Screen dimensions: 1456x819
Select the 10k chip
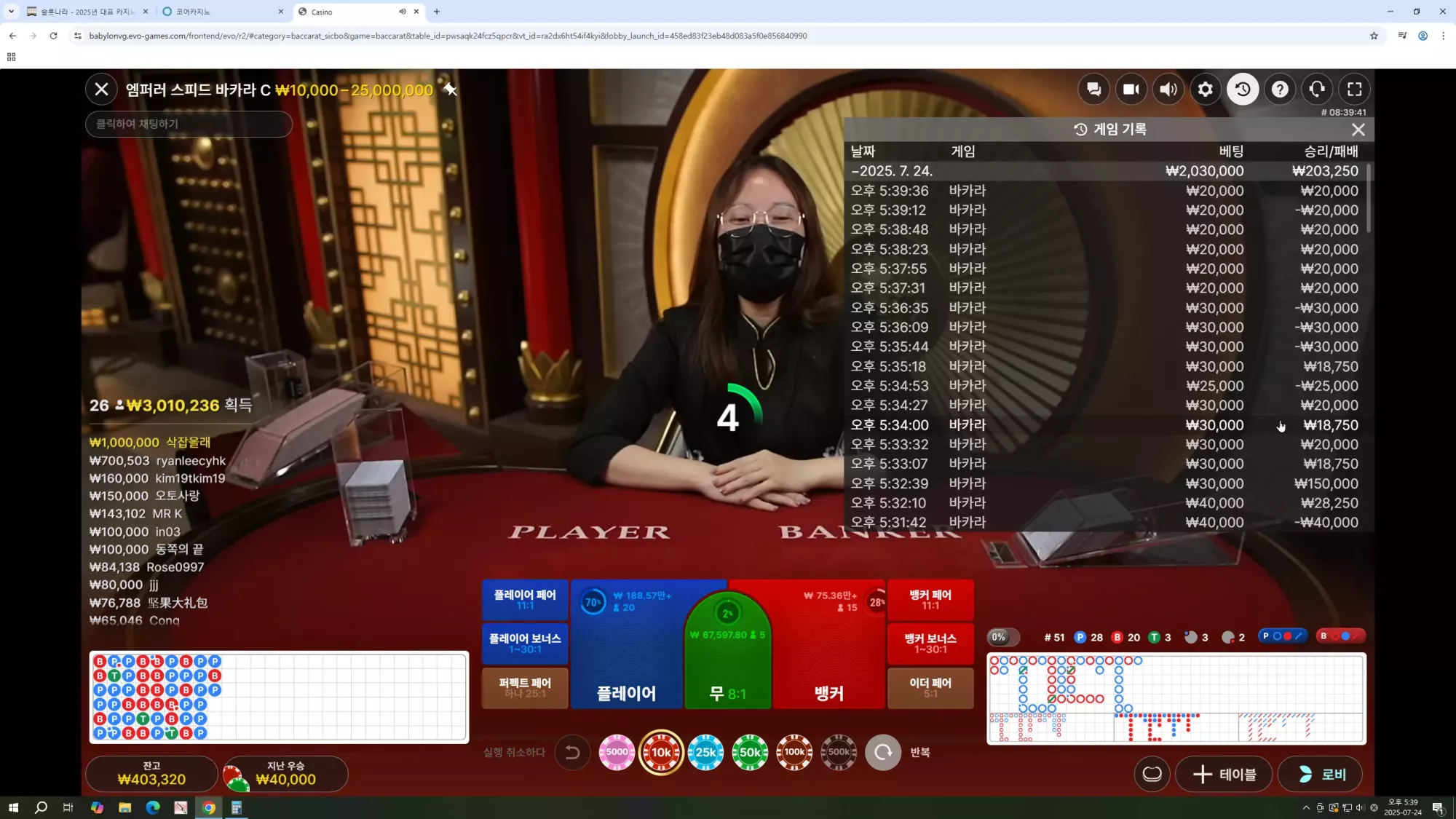coord(661,752)
